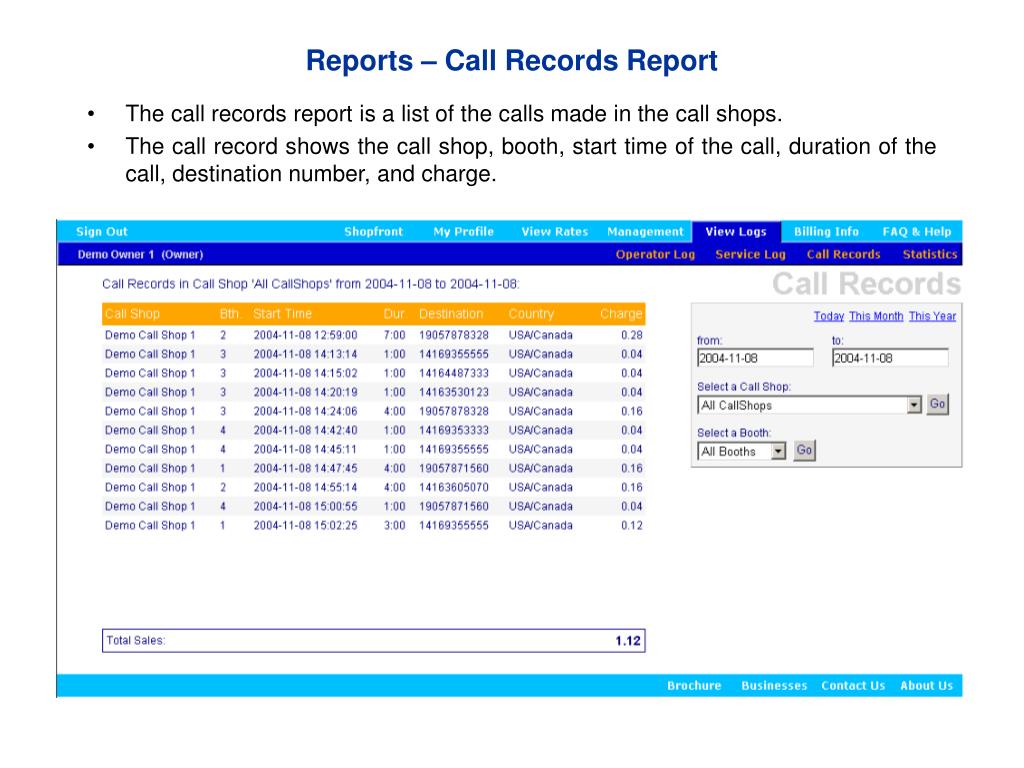Click the Businesses footer link
This screenshot has height=768, width=1024.
tap(774, 686)
